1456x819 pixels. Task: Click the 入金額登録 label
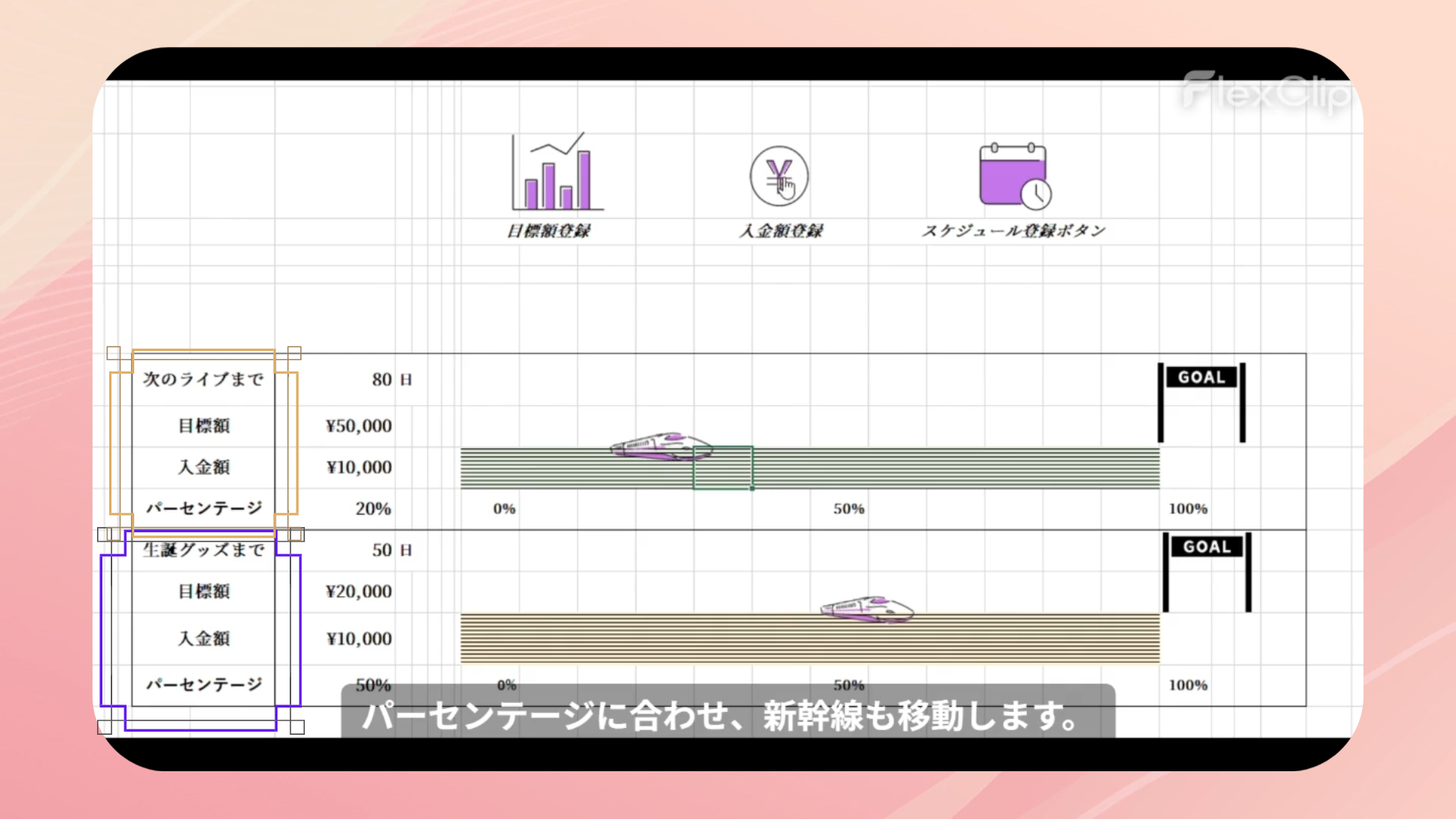click(781, 231)
